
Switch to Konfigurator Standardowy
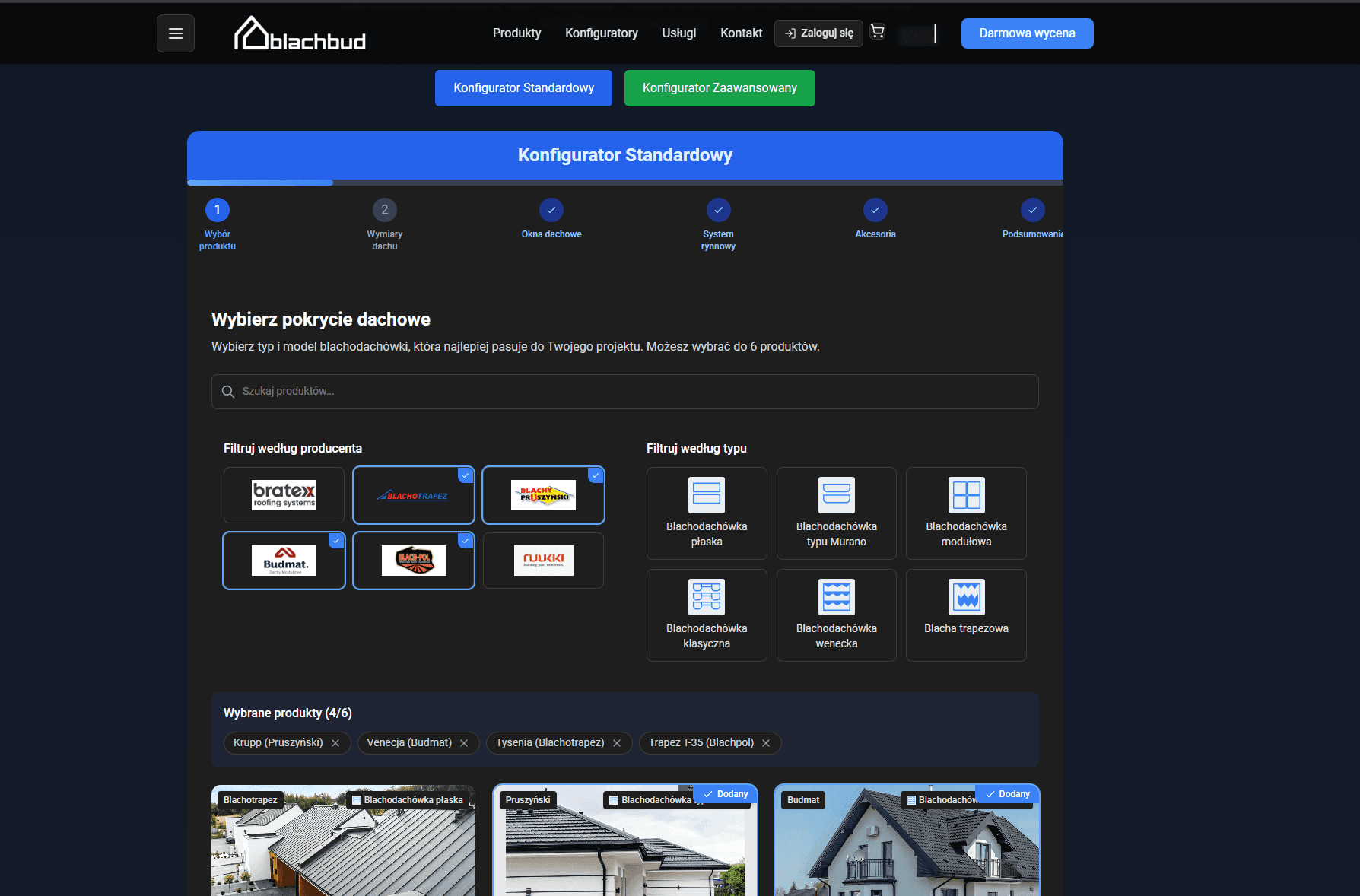[x=523, y=88]
